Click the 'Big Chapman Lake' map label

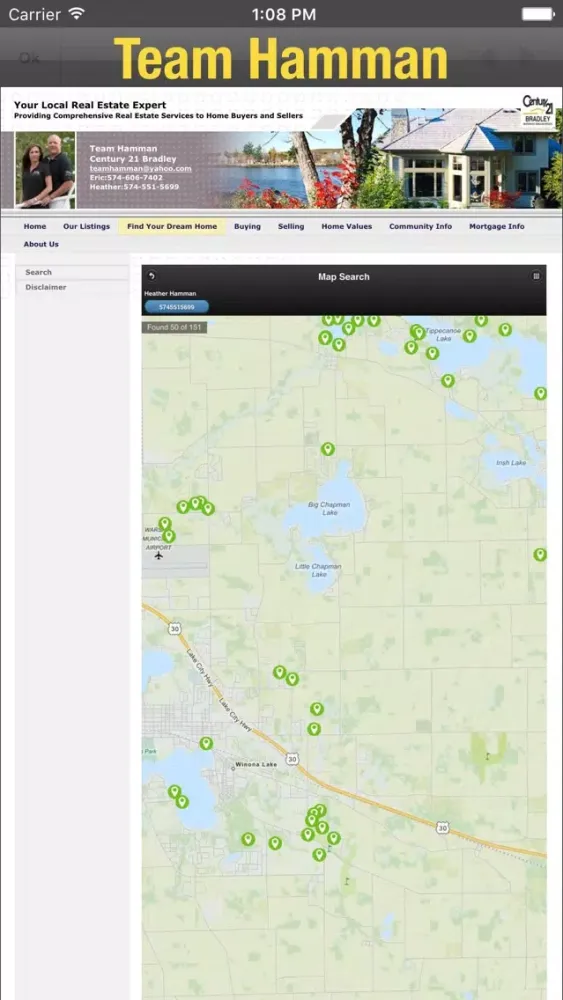pos(329,508)
